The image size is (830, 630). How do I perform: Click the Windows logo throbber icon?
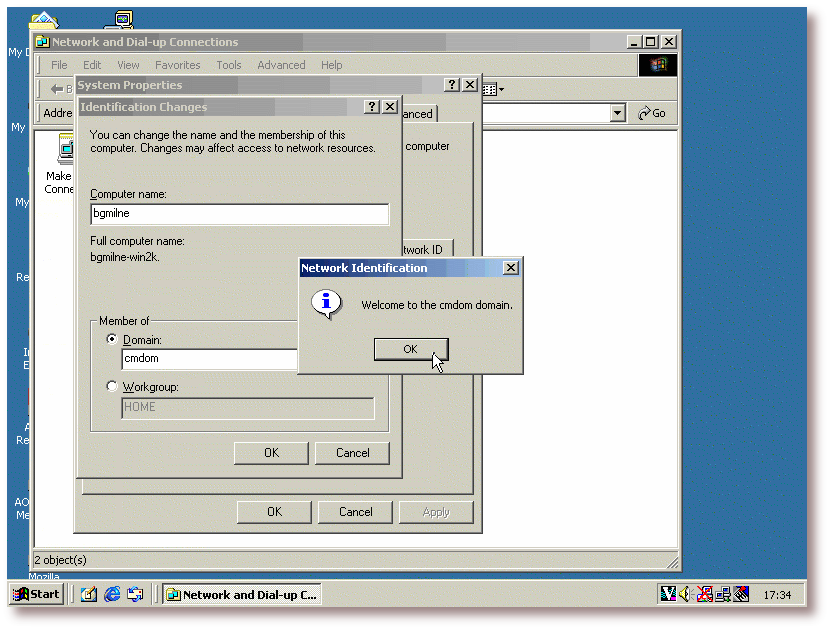[658, 65]
